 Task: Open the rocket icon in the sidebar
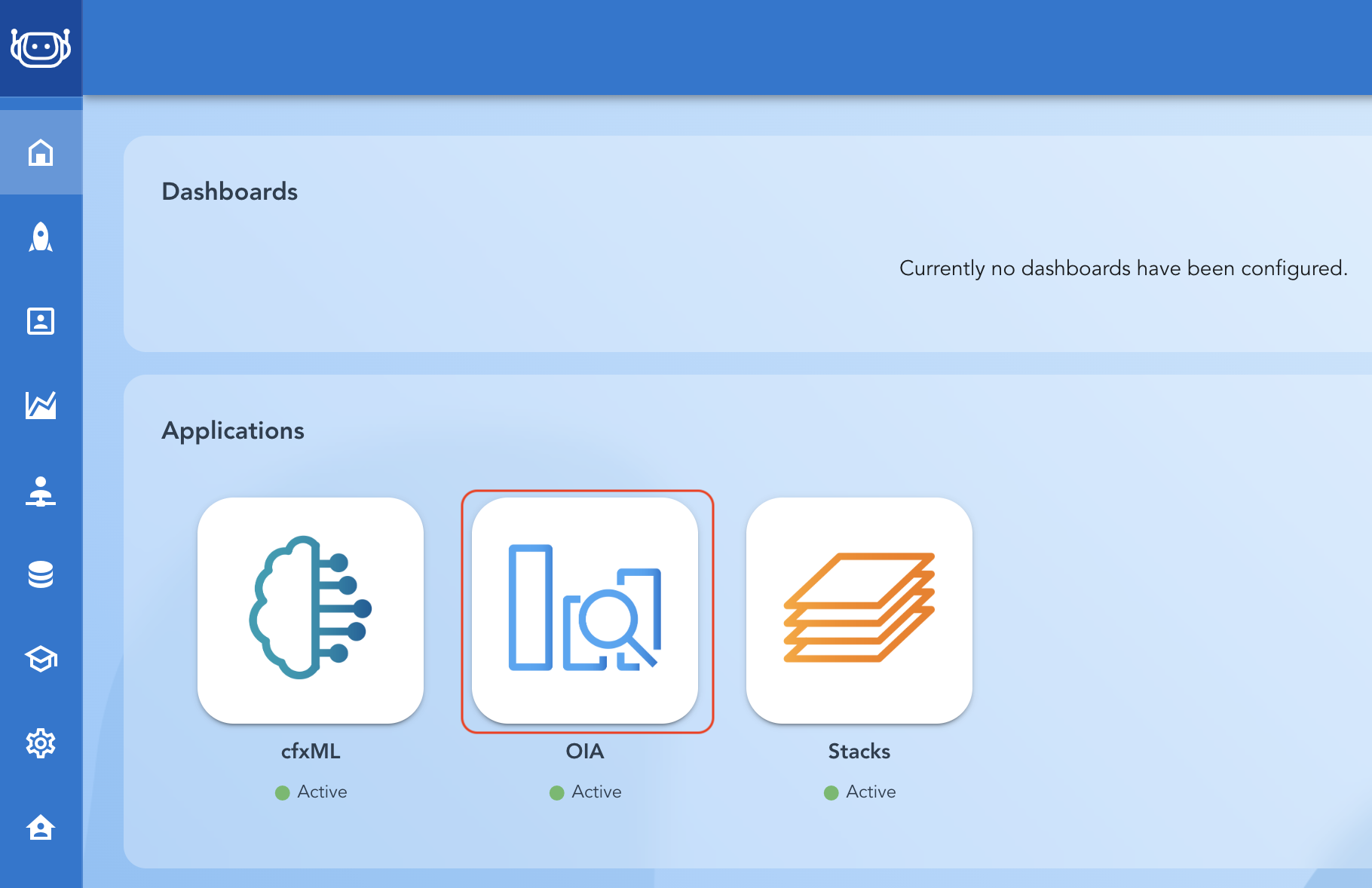pyautogui.click(x=41, y=237)
